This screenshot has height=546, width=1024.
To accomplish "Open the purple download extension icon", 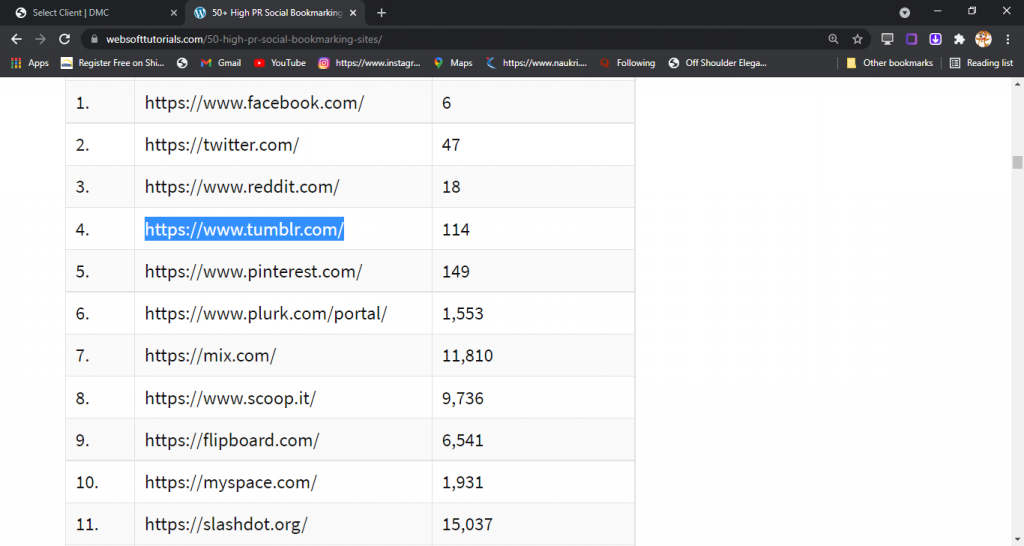I will click(x=935, y=39).
